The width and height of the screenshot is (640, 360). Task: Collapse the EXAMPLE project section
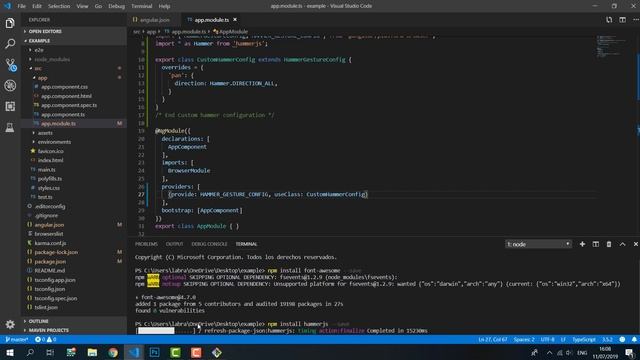(74, 41)
